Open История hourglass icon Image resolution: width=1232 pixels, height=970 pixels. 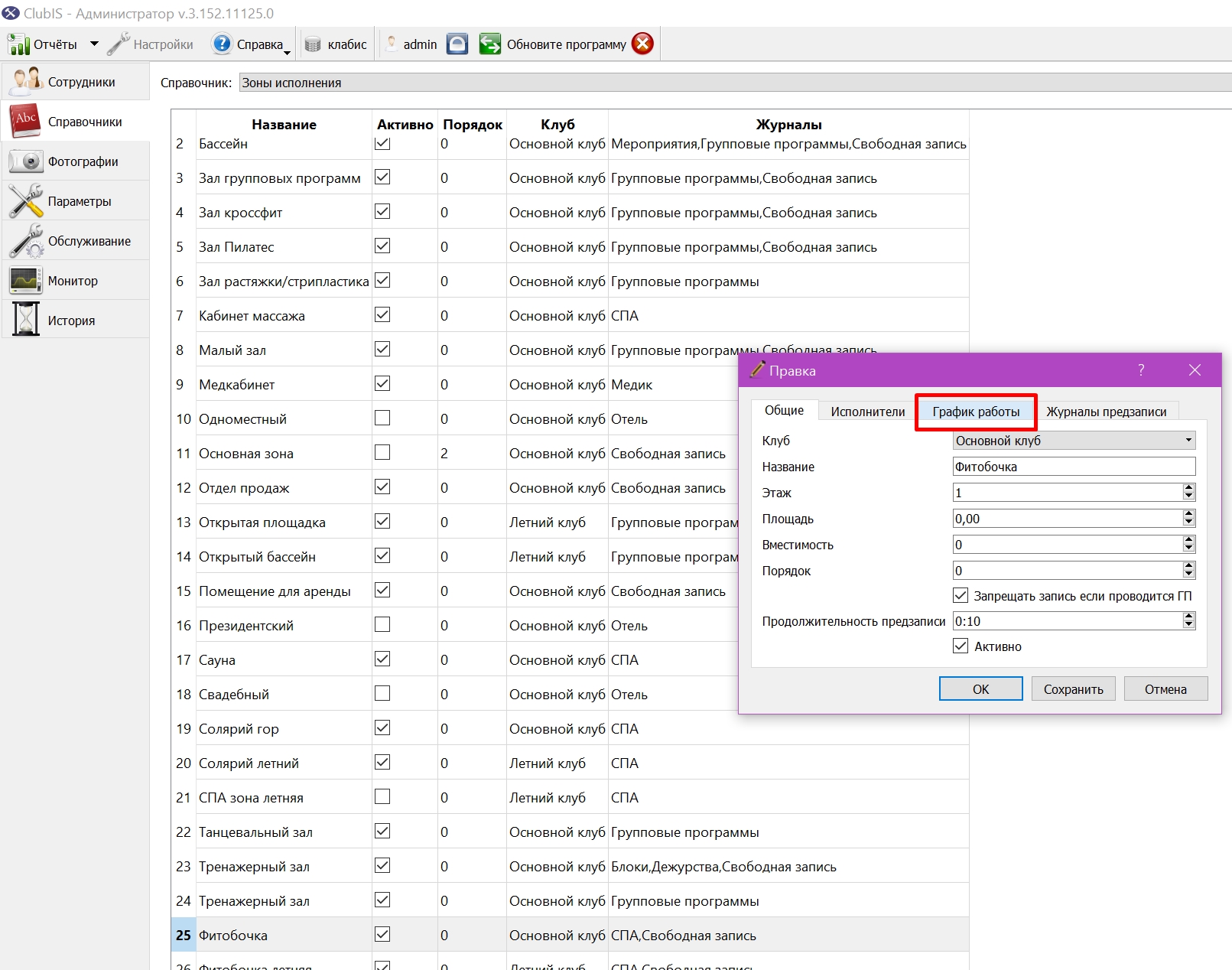coord(25,320)
